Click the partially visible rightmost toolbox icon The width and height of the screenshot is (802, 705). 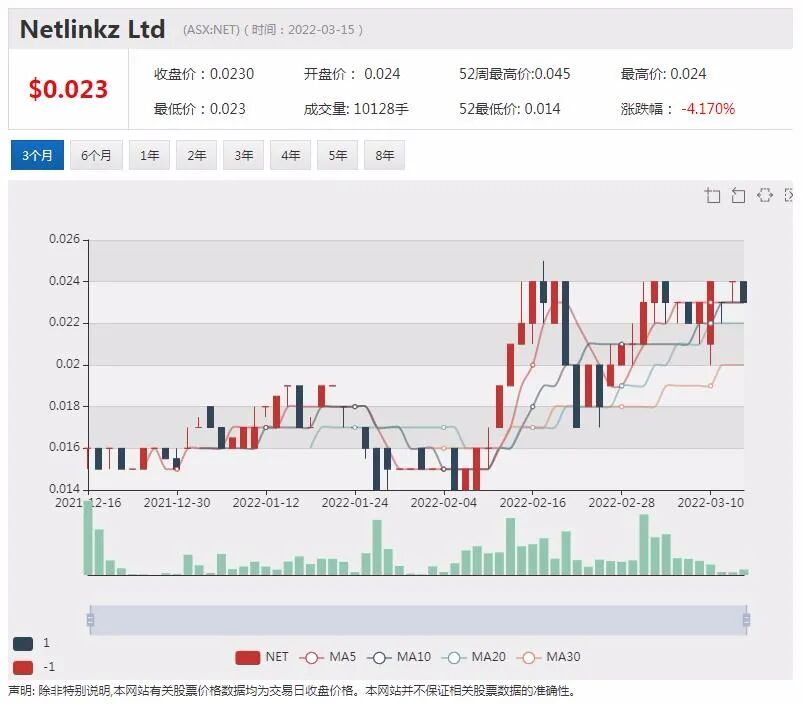(788, 195)
